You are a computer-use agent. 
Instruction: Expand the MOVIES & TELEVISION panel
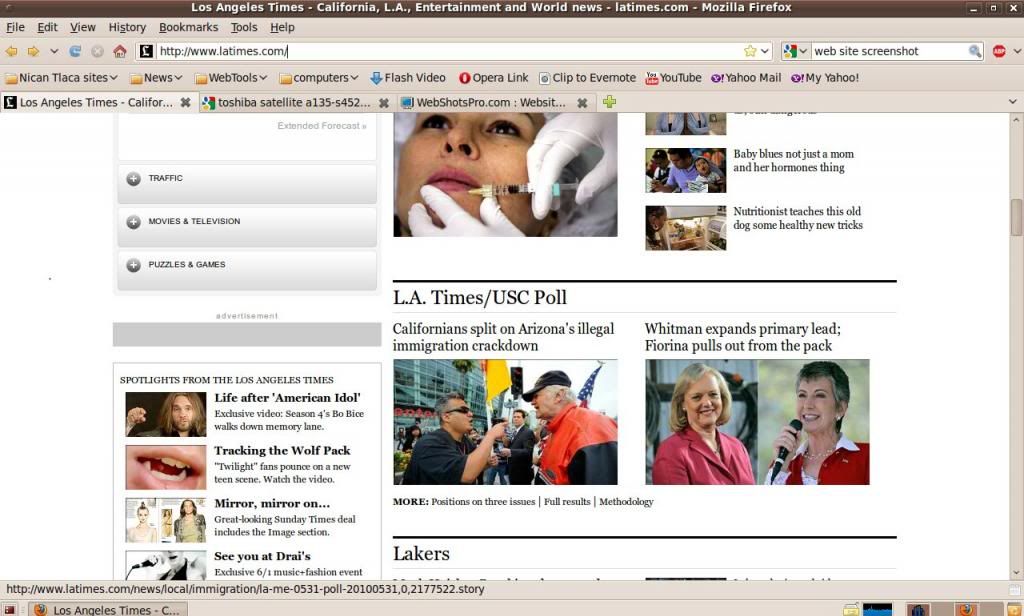(247, 227)
